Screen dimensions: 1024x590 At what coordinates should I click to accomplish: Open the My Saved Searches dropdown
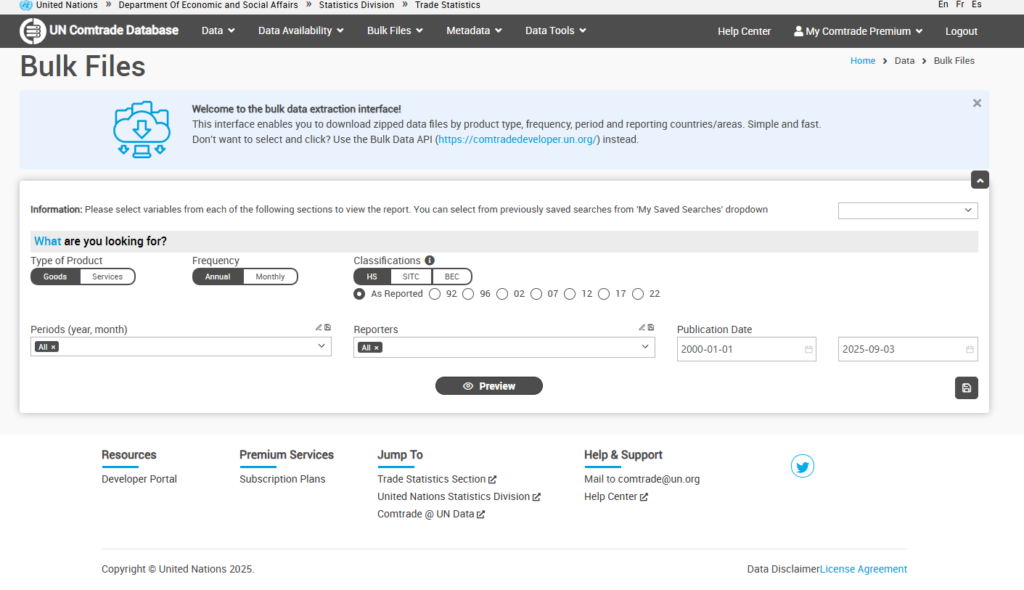[907, 210]
